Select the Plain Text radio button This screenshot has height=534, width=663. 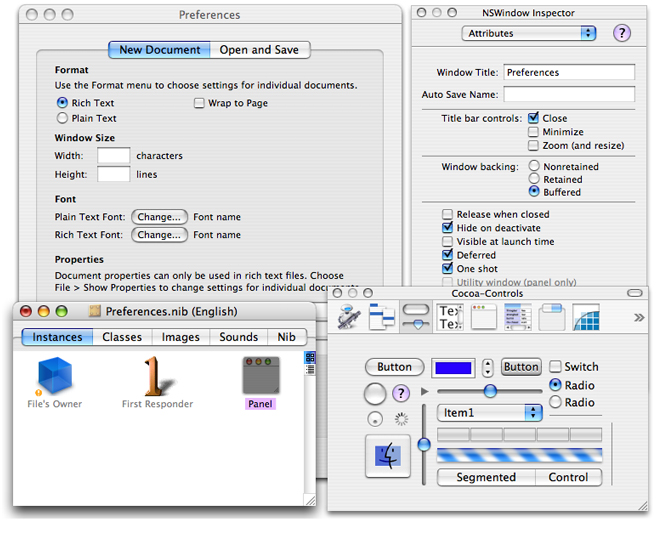62,118
